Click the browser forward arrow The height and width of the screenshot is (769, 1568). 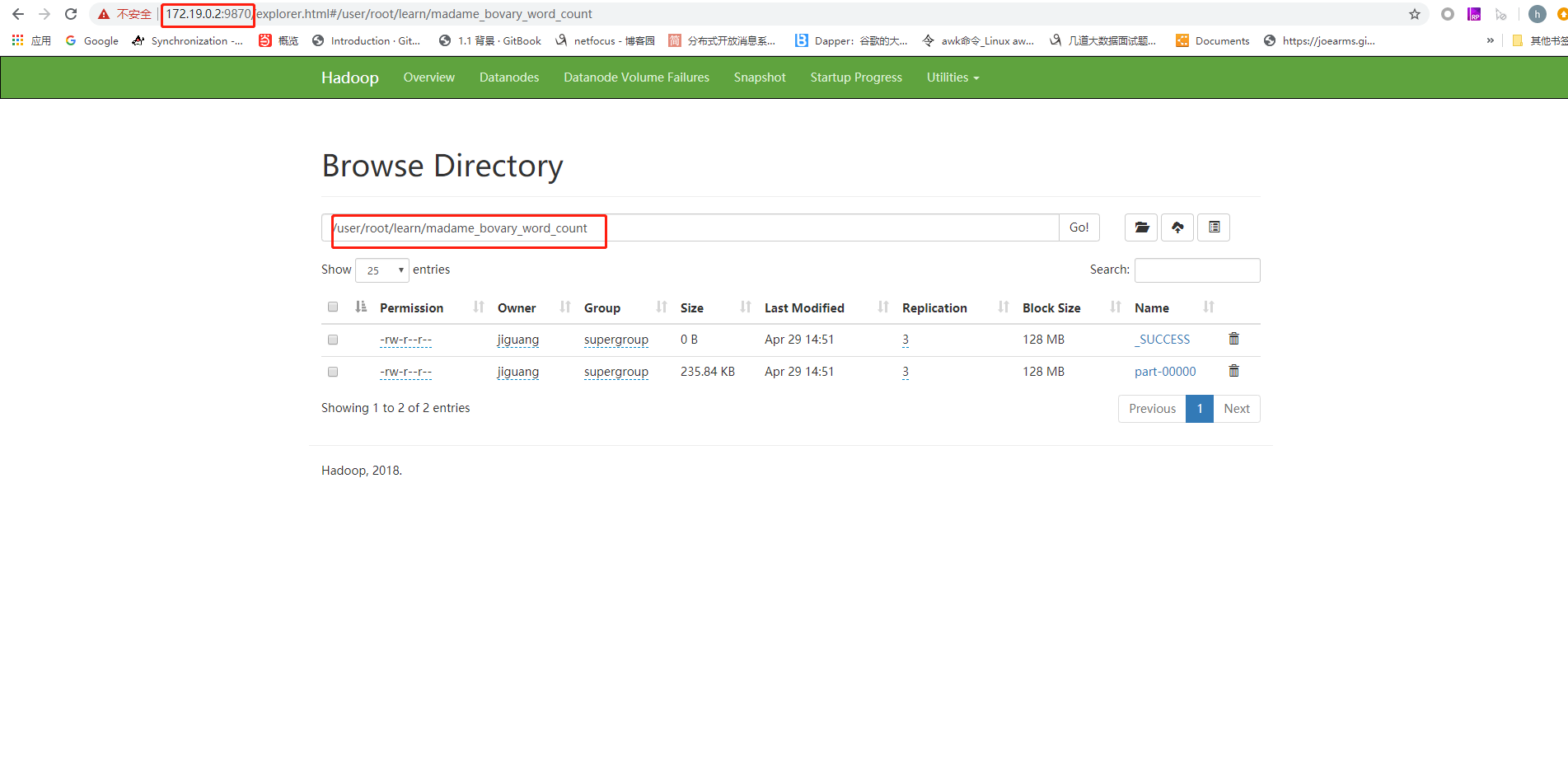click(44, 14)
